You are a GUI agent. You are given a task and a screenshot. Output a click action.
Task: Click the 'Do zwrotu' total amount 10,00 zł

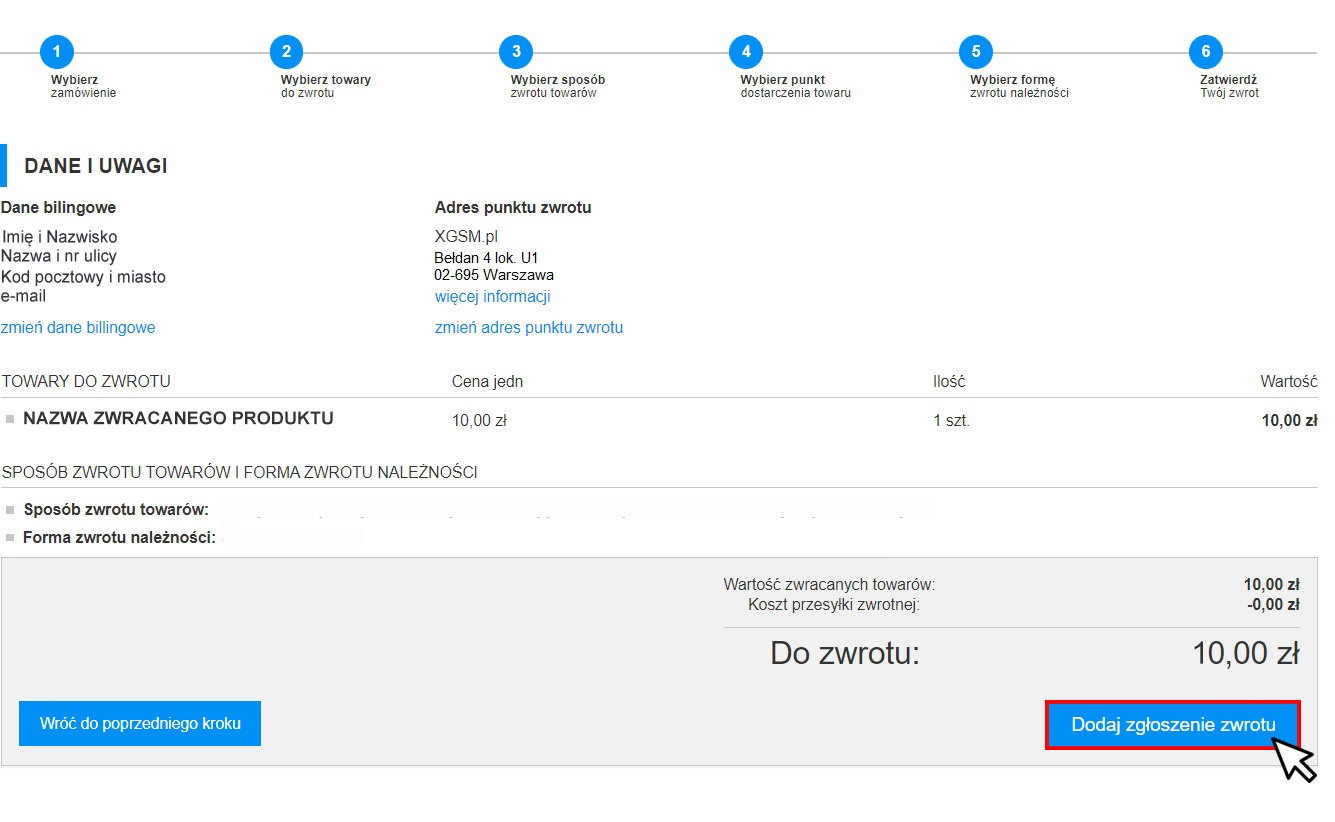click(1245, 654)
